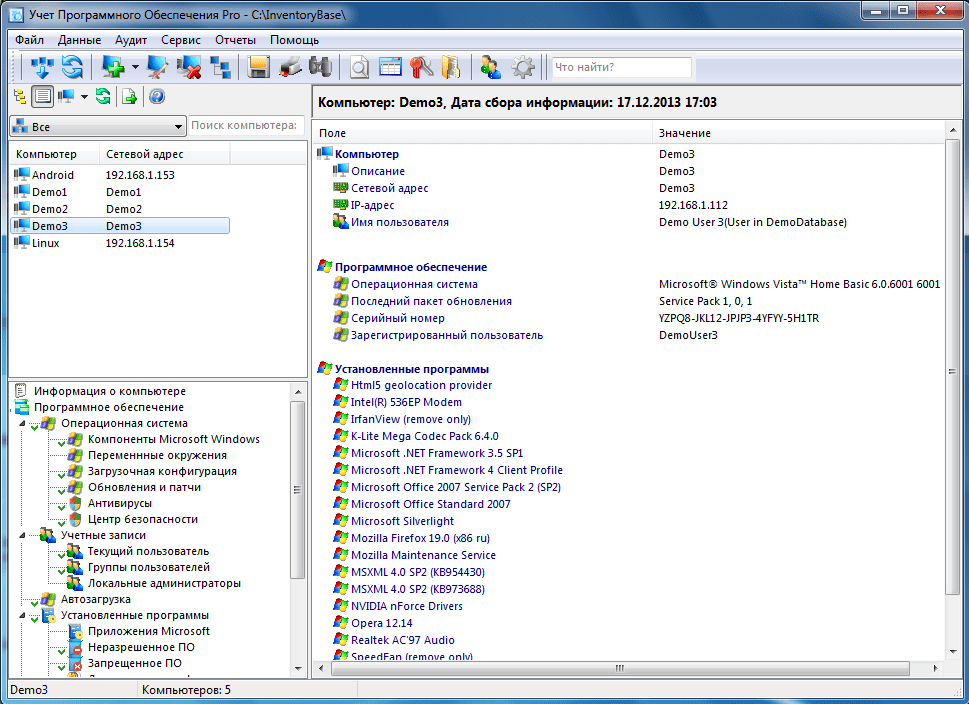Toggle the list view mode button
This screenshot has width=969, height=704.
pos(42,96)
